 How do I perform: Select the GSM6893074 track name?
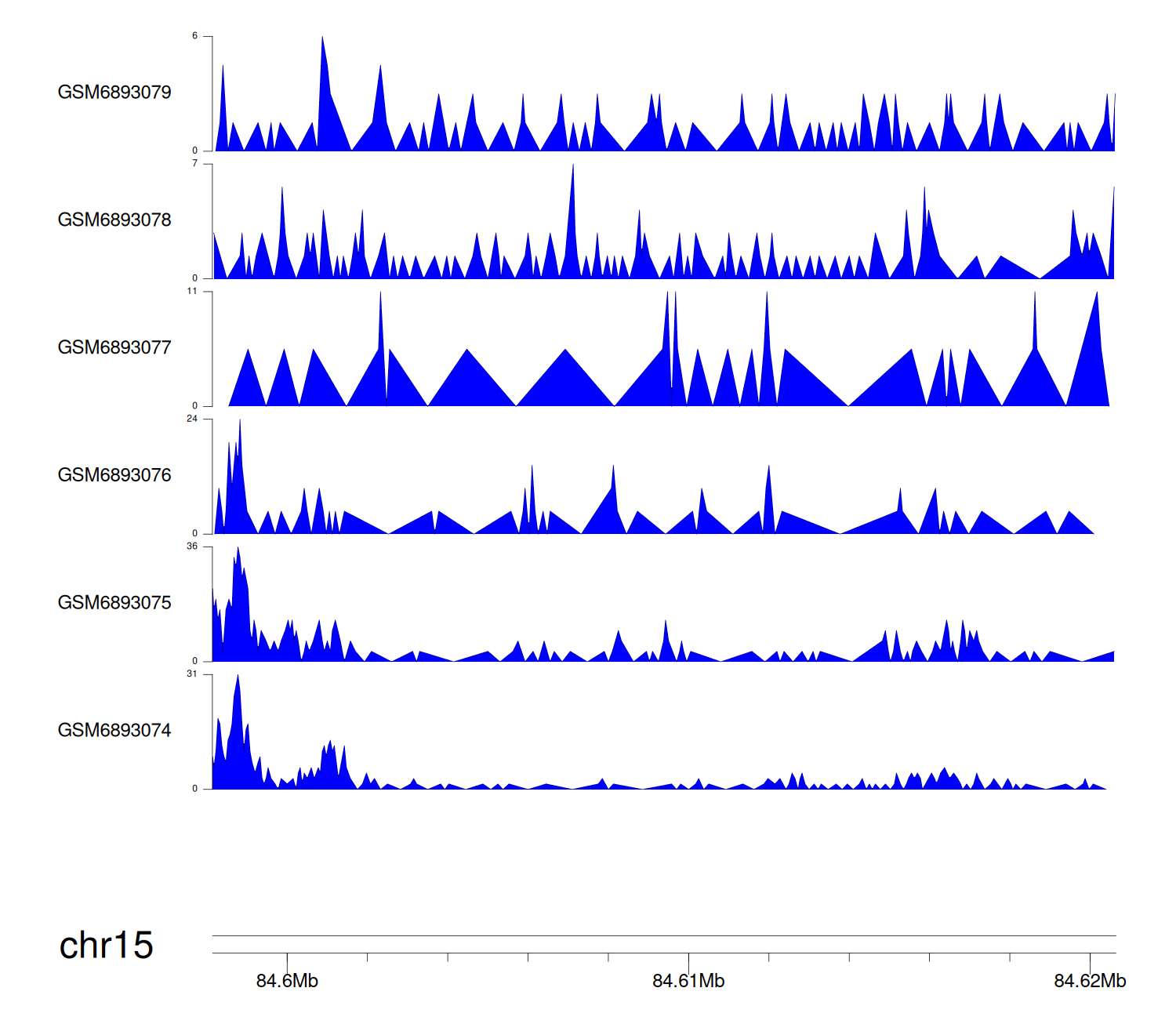(114, 731)
